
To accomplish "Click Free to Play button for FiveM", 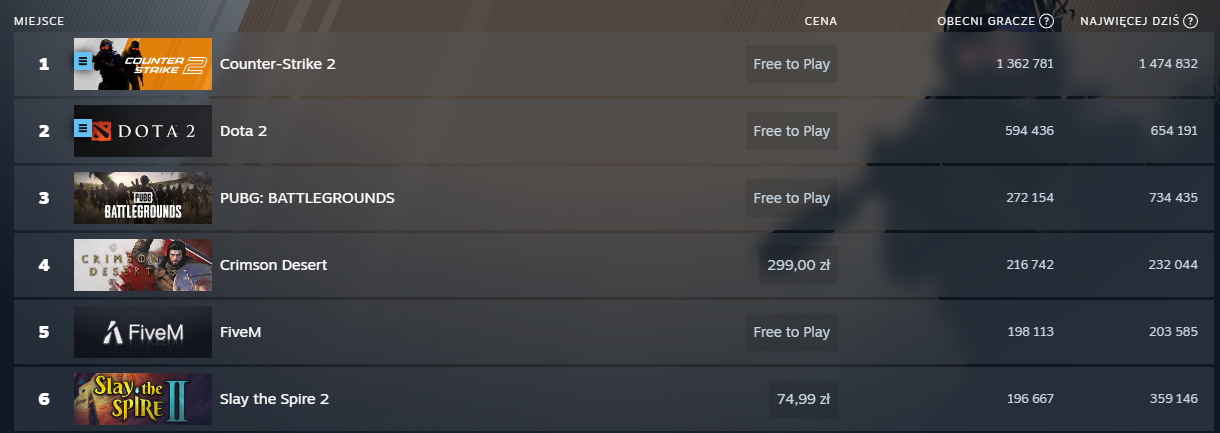I will [791, 332].
